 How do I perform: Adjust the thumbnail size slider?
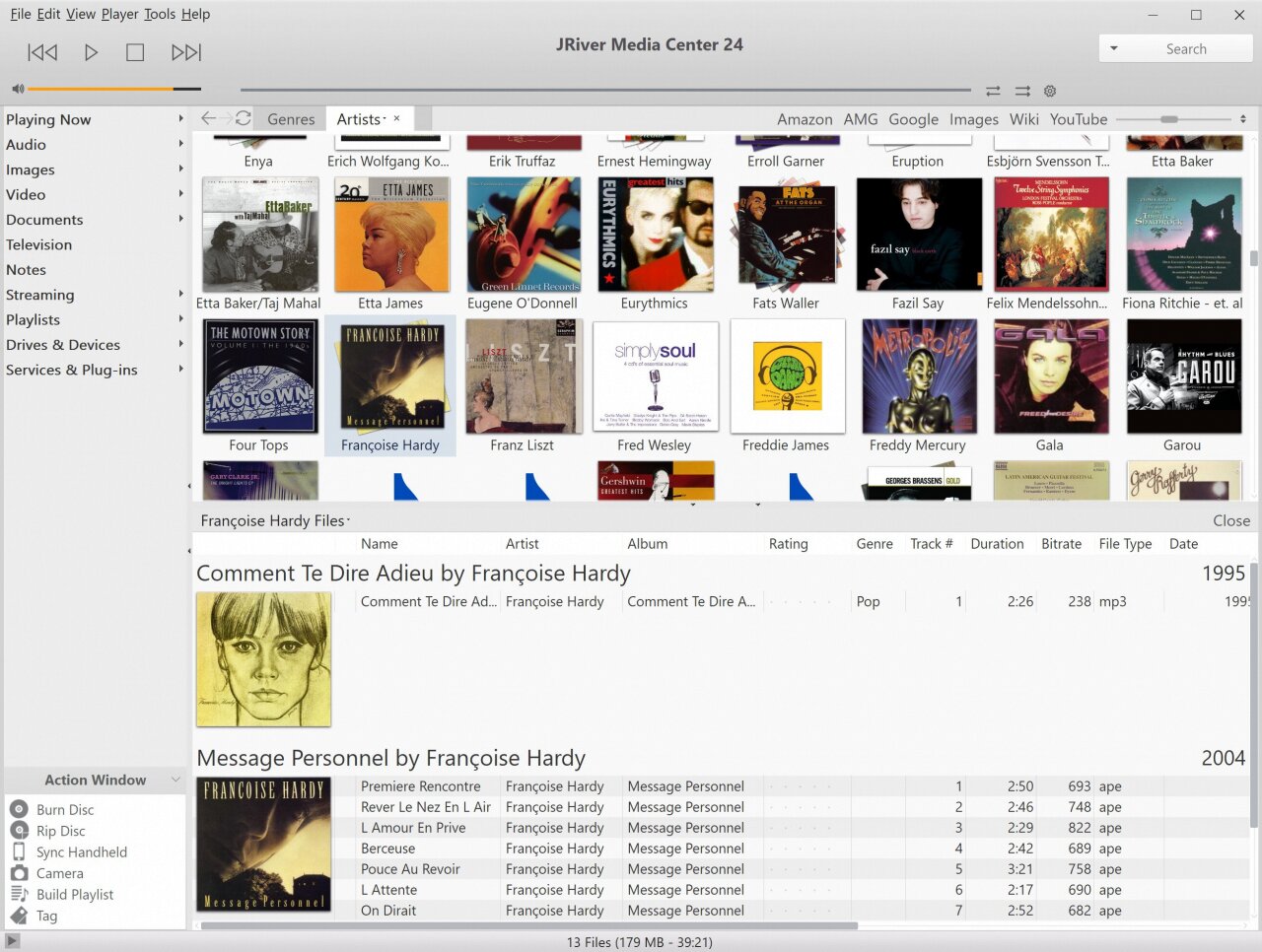click(1169, 119)
